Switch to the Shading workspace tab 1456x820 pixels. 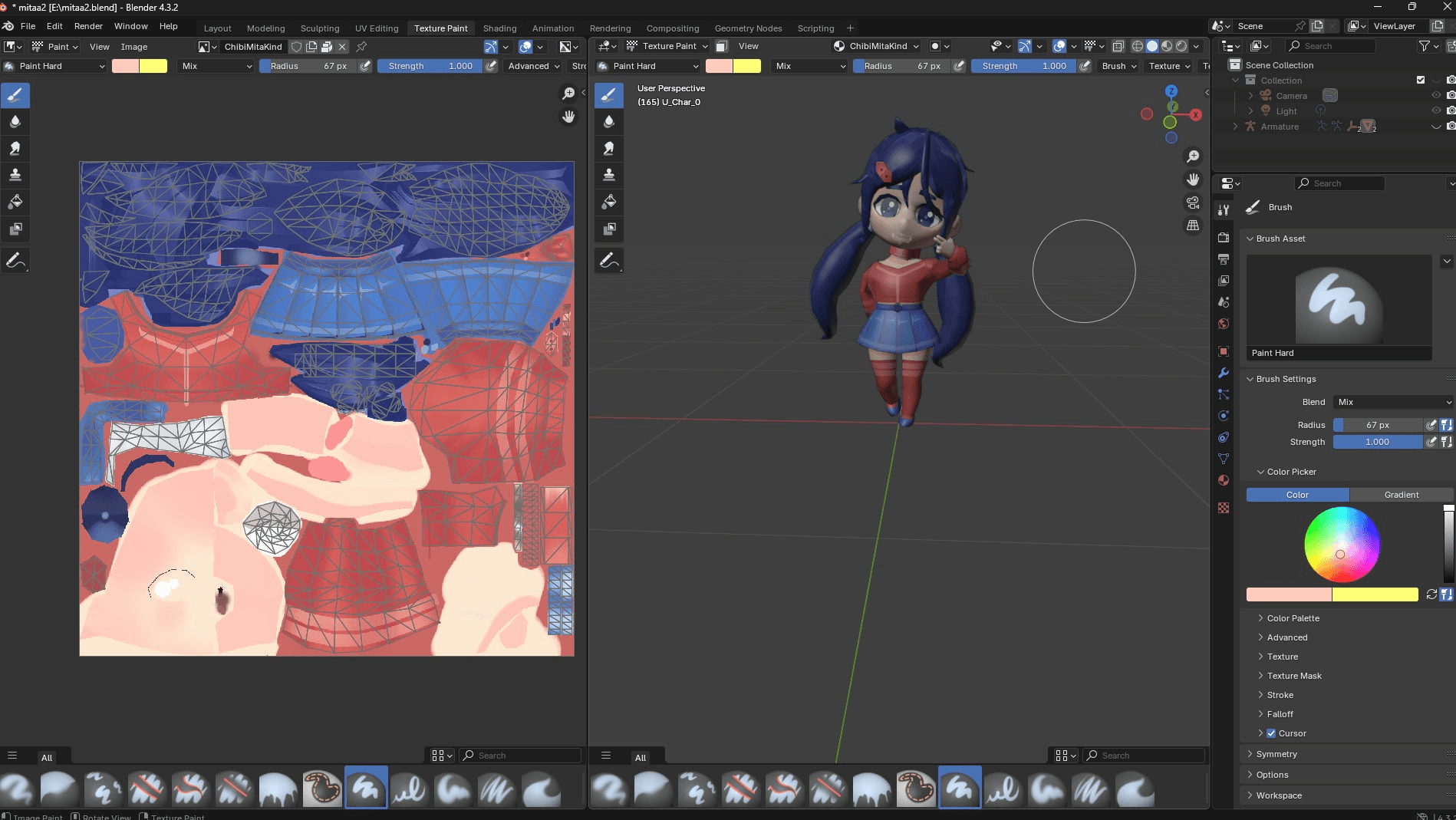tap(499, 28)
